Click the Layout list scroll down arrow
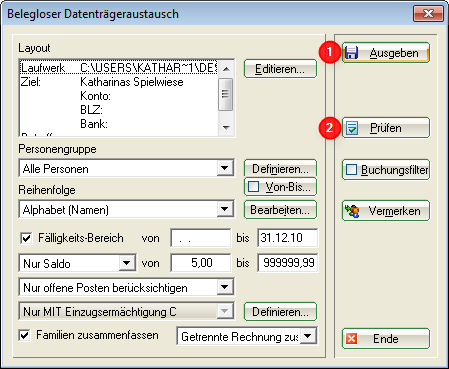The height and width of the screenshot is (369, 449). tap(226, 128)
